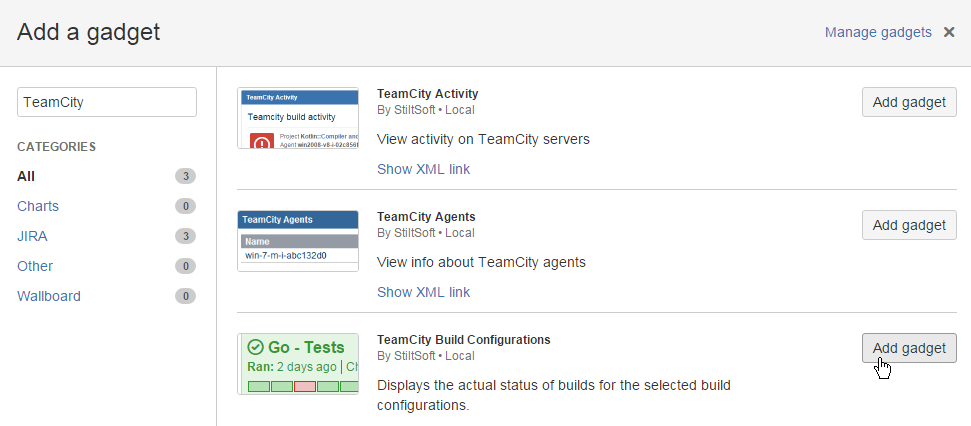Viewport: 971px width, 426px height.
Task: Click the red failed build bar segment
Action: click(x=305, y=386)
